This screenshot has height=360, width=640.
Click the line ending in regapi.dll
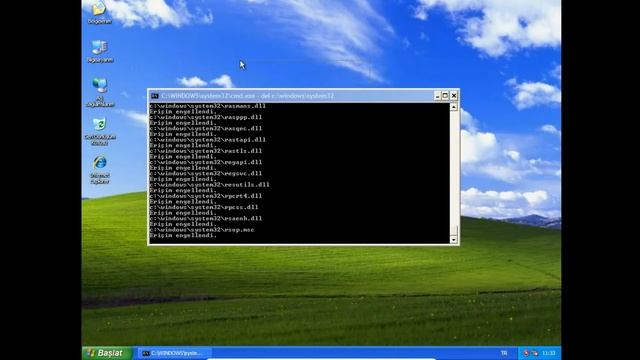tap(206, 162)
